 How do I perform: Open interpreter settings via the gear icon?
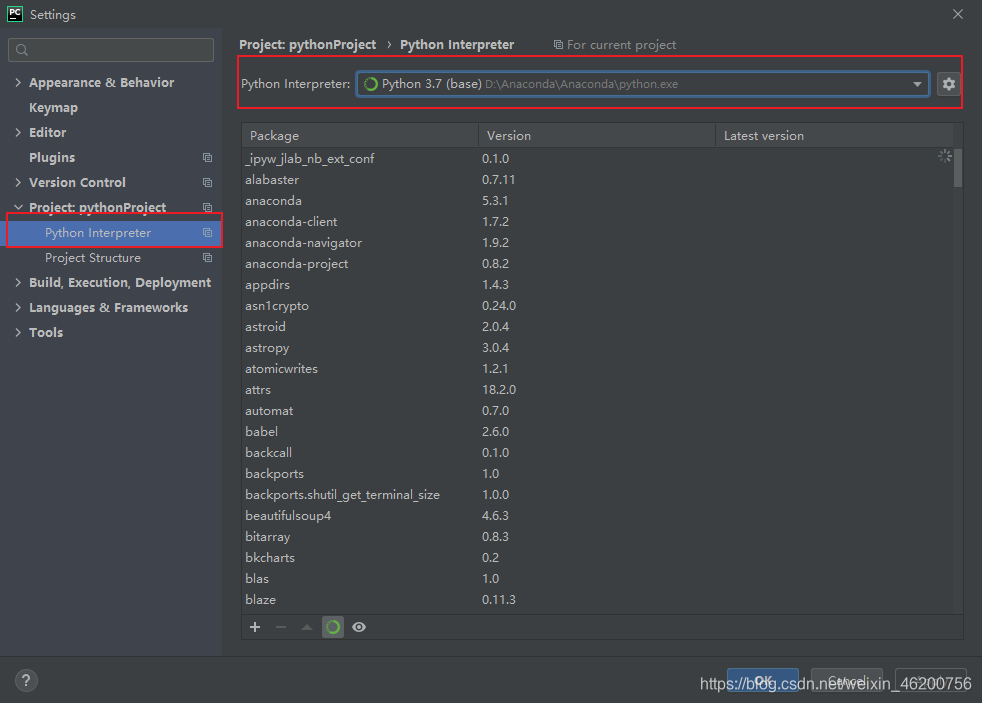[948, 84]
